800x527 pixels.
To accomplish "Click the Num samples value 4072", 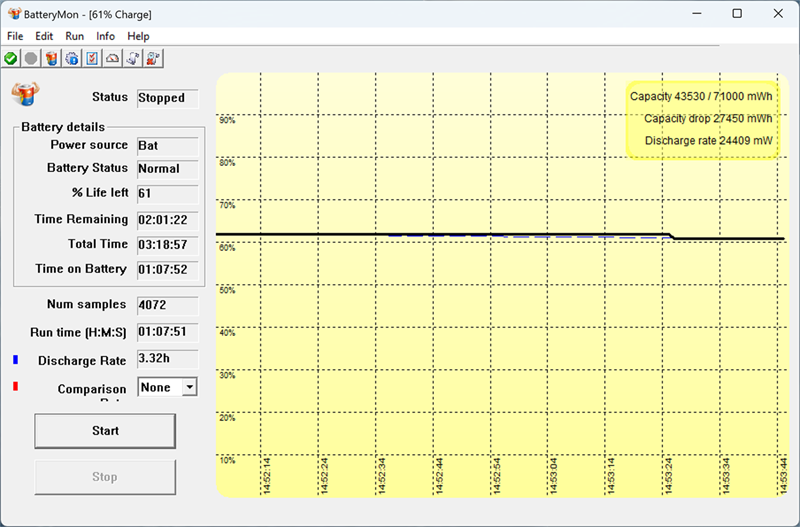I will coord(168,305).
